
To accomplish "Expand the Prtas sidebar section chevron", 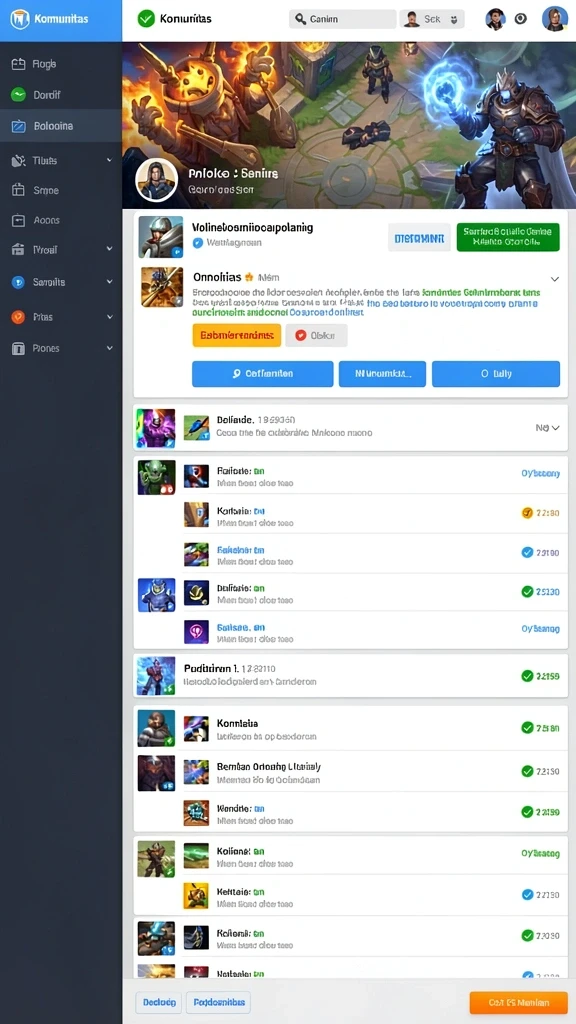I will [x=109, y=317].
